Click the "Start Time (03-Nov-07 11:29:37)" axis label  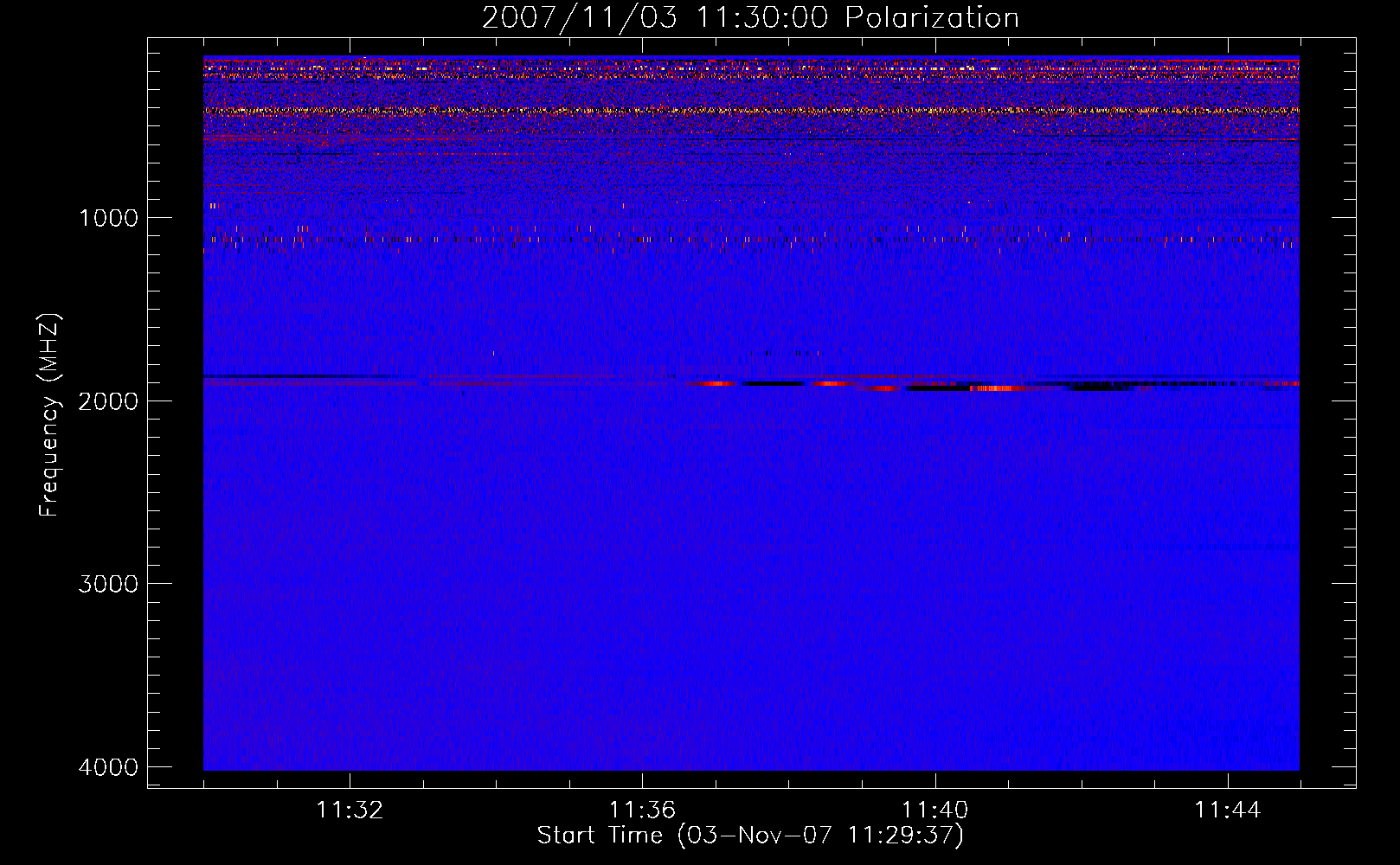click(x=750, y=836)
